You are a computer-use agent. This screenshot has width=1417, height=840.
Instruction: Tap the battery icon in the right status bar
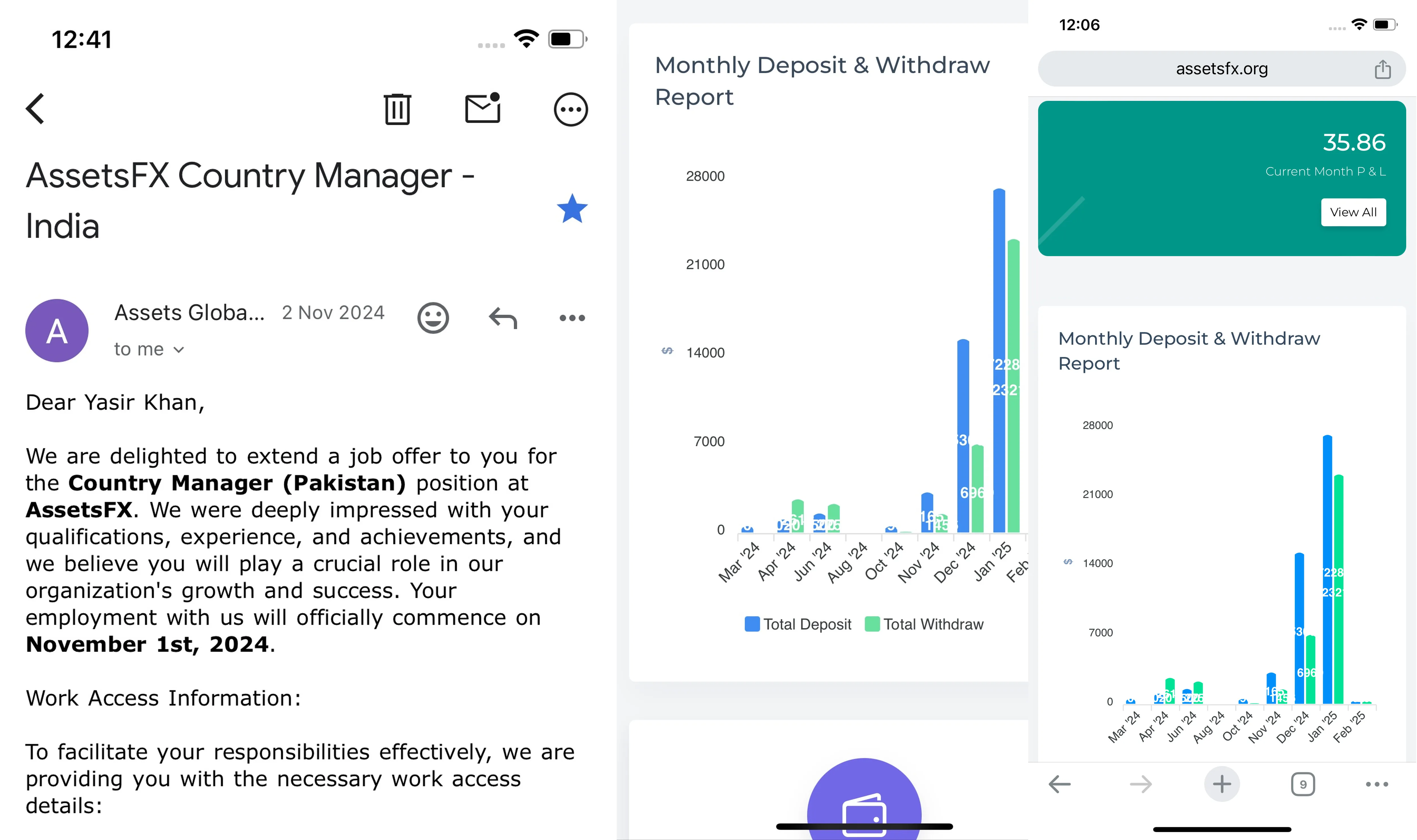(x=1385, y=25)
